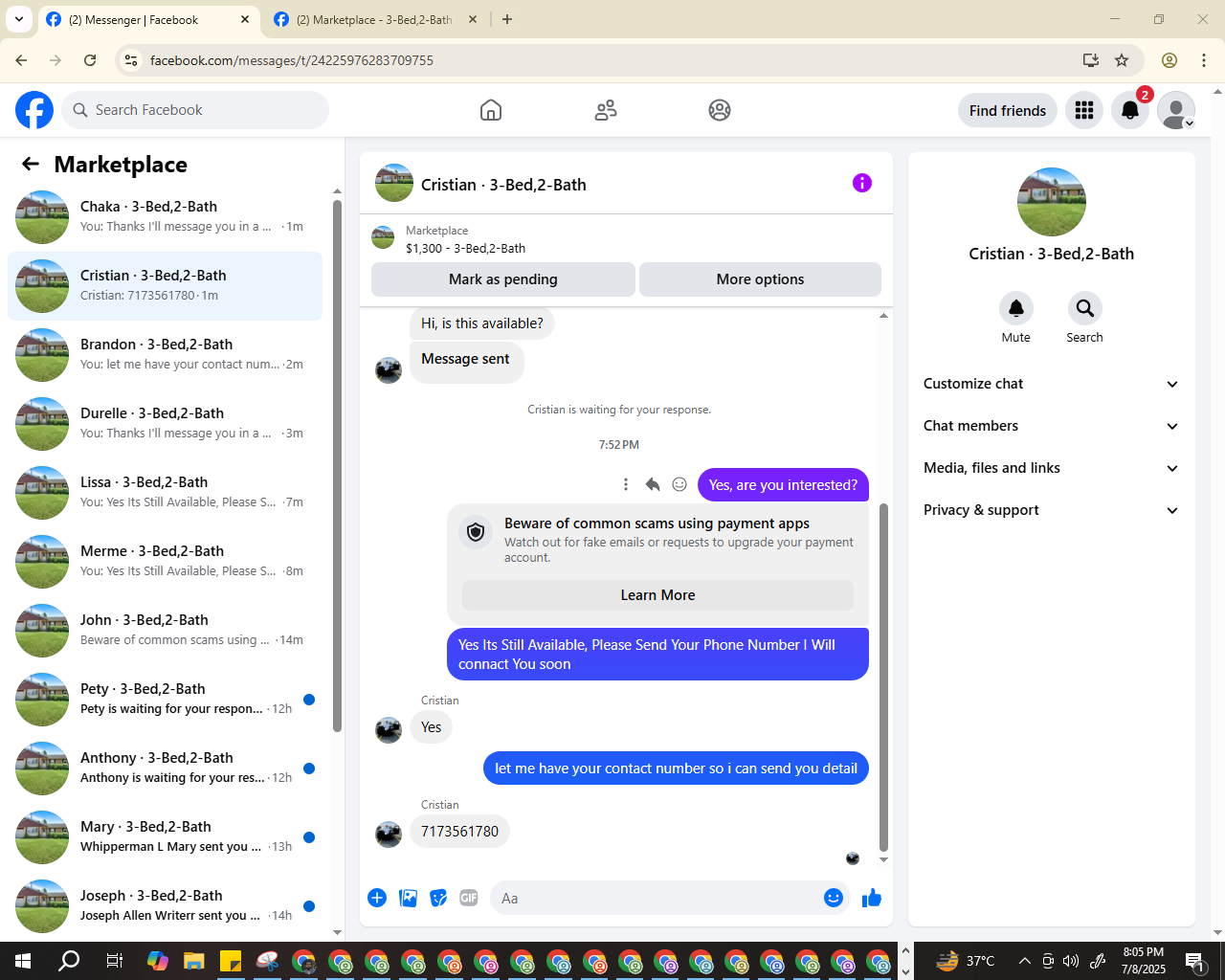Image resolution: width=1225 pixels, height=980 pixels.
Task: Attach a file with the image icon
Action: [x=408, y=898]
